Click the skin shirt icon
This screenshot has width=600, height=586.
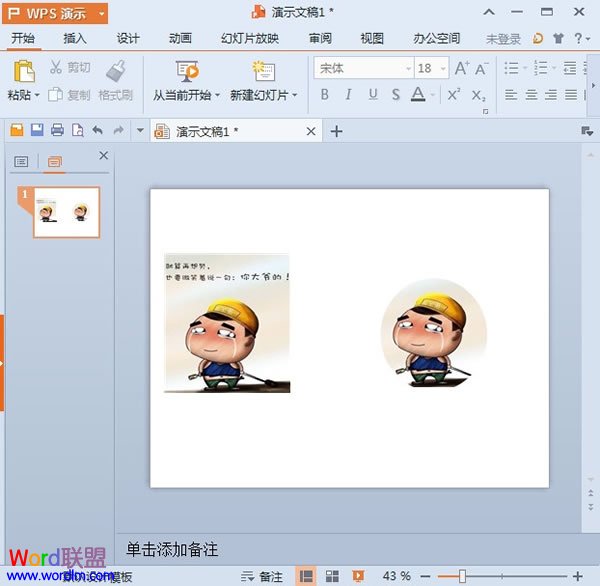pos(558,38)
